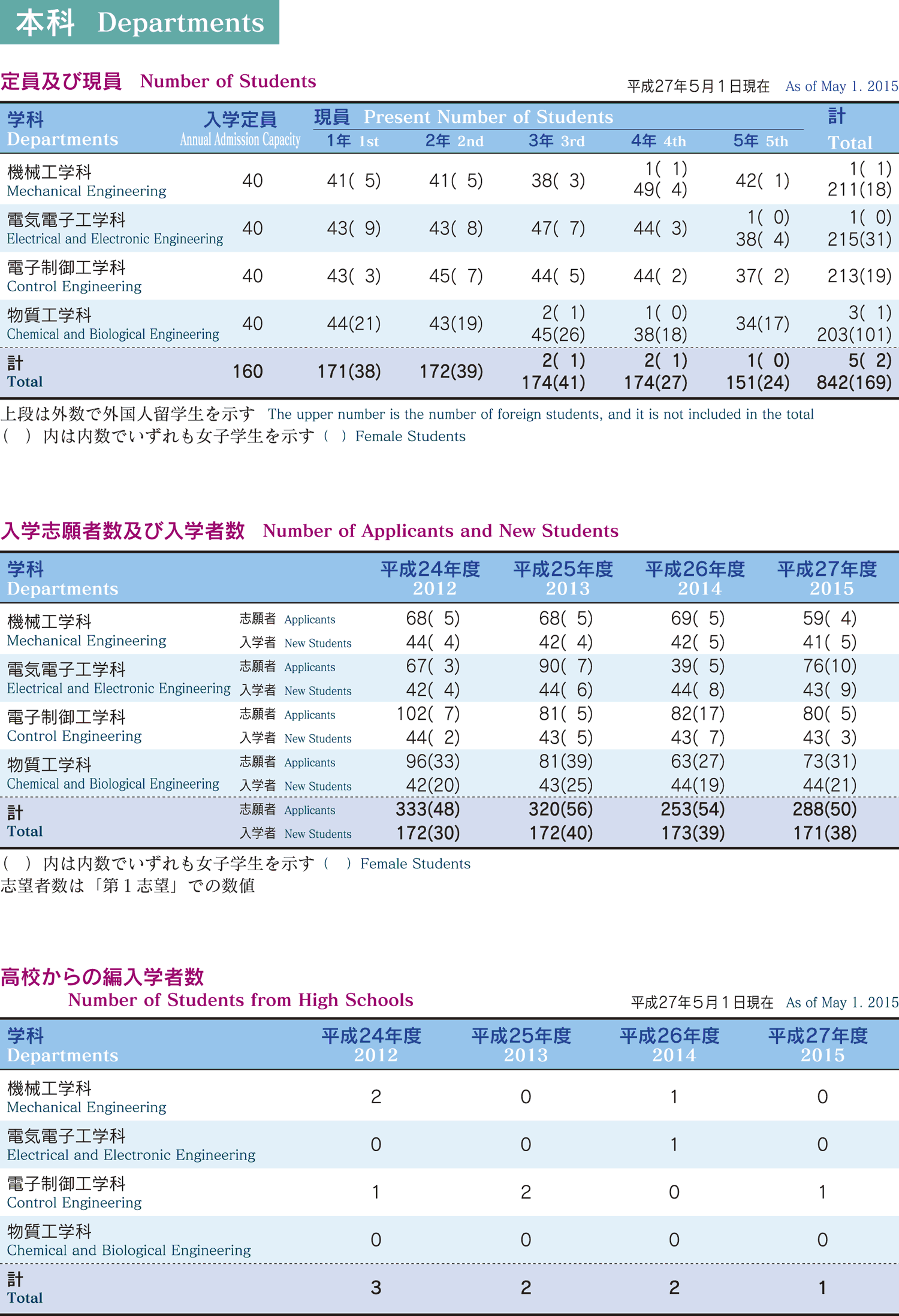Click Control Engineering total 213(19)
899x1316 pixels.
pyautogui.click(x=859, y=276)
